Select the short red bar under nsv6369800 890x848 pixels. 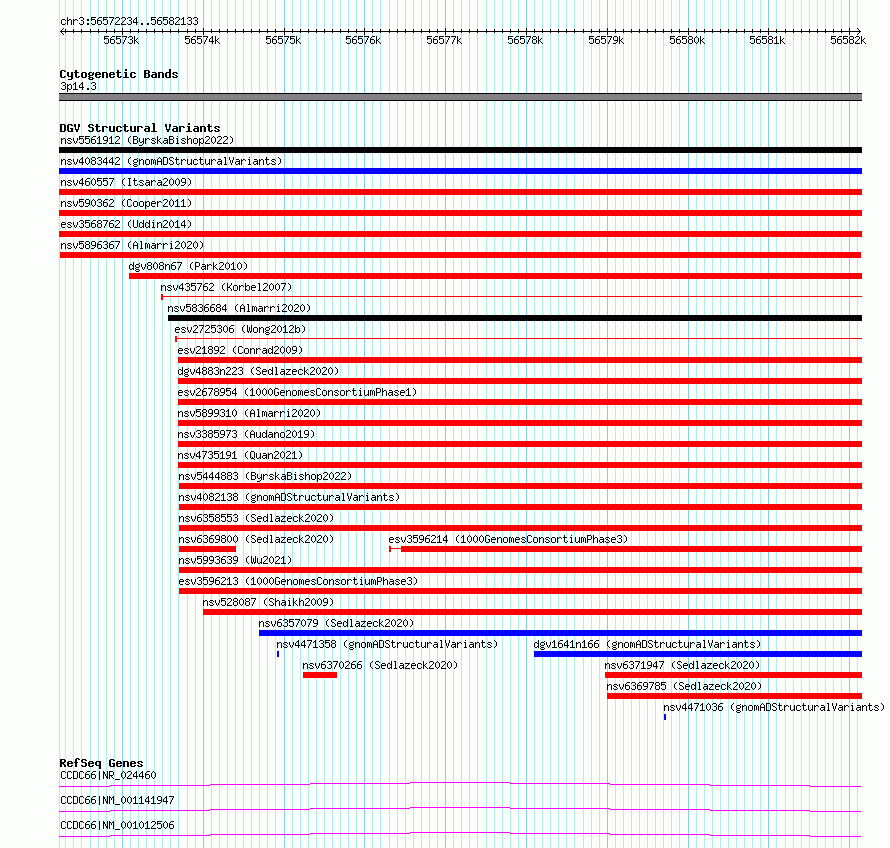207,549
